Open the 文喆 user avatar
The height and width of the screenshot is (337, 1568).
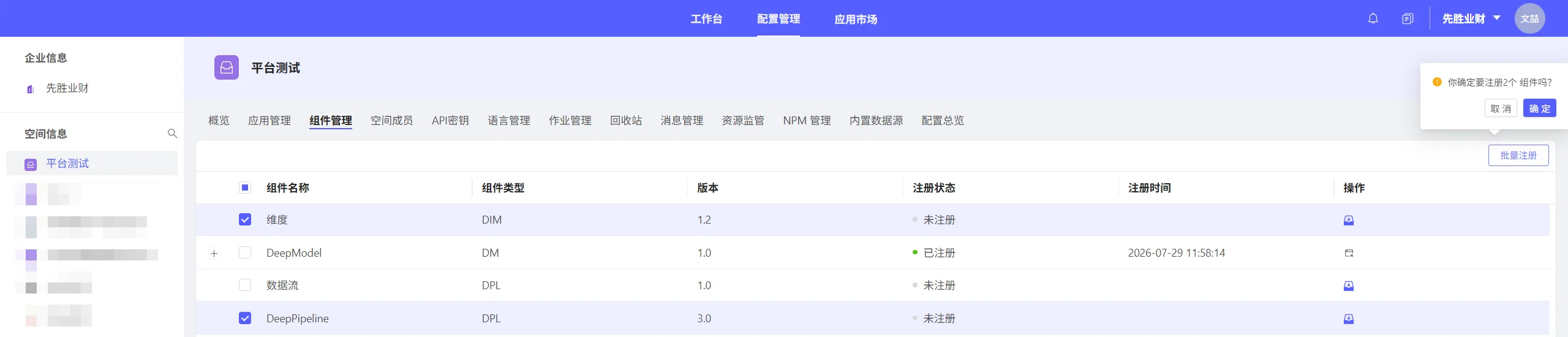(x=1529, y=18)
